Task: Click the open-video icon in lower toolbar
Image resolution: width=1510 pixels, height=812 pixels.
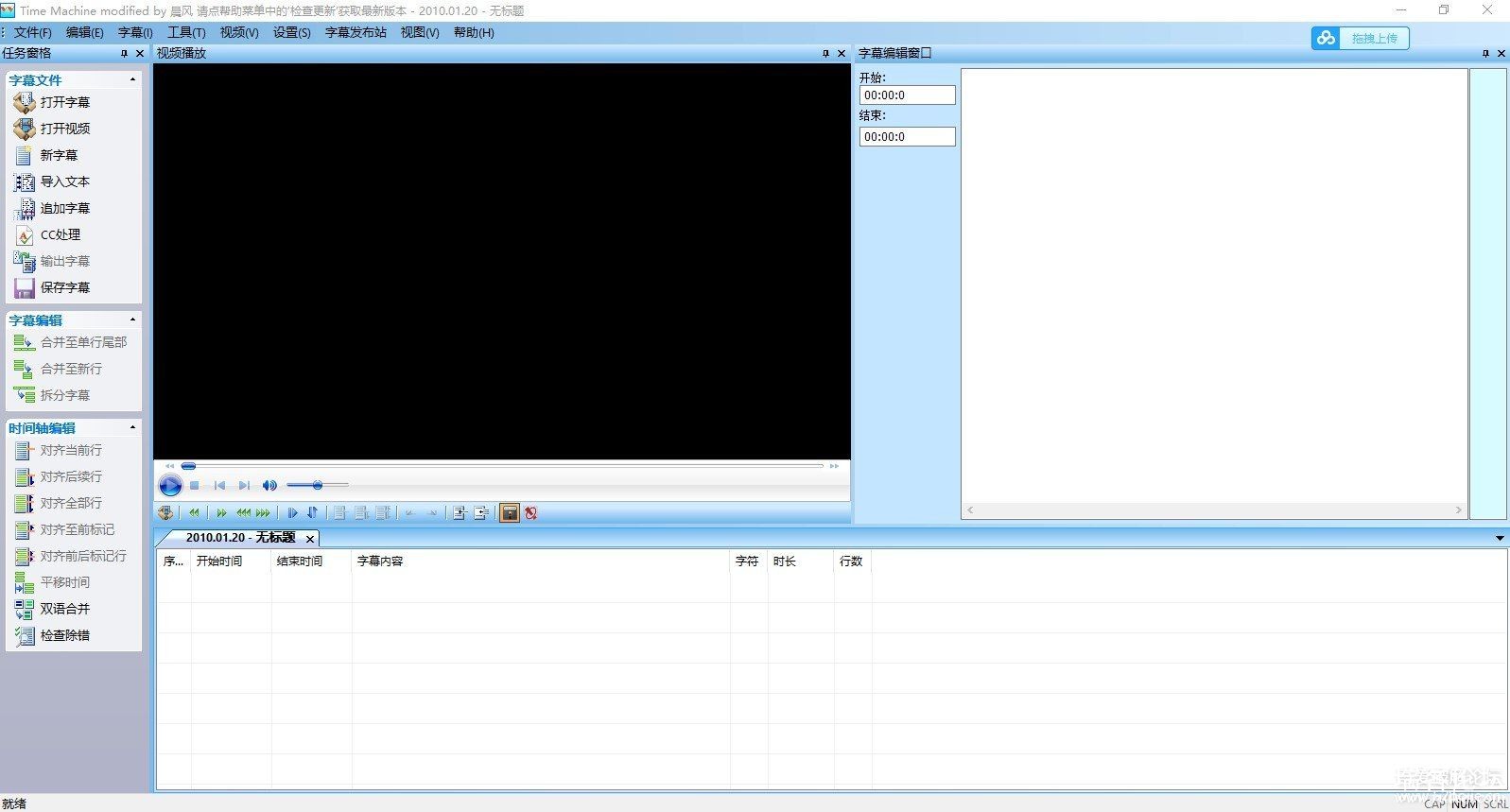Action: (x=165, y=513)
